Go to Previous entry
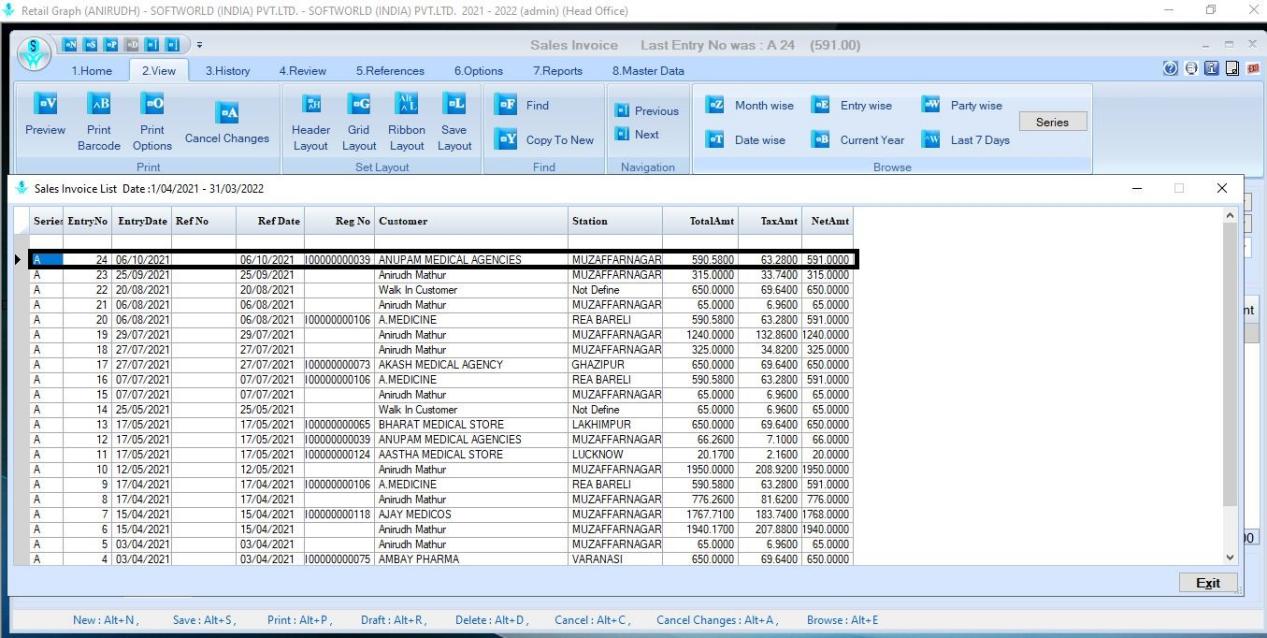The width and height of the screenshot is (1267, 638). pyautogui.click(x=646, y=111)
